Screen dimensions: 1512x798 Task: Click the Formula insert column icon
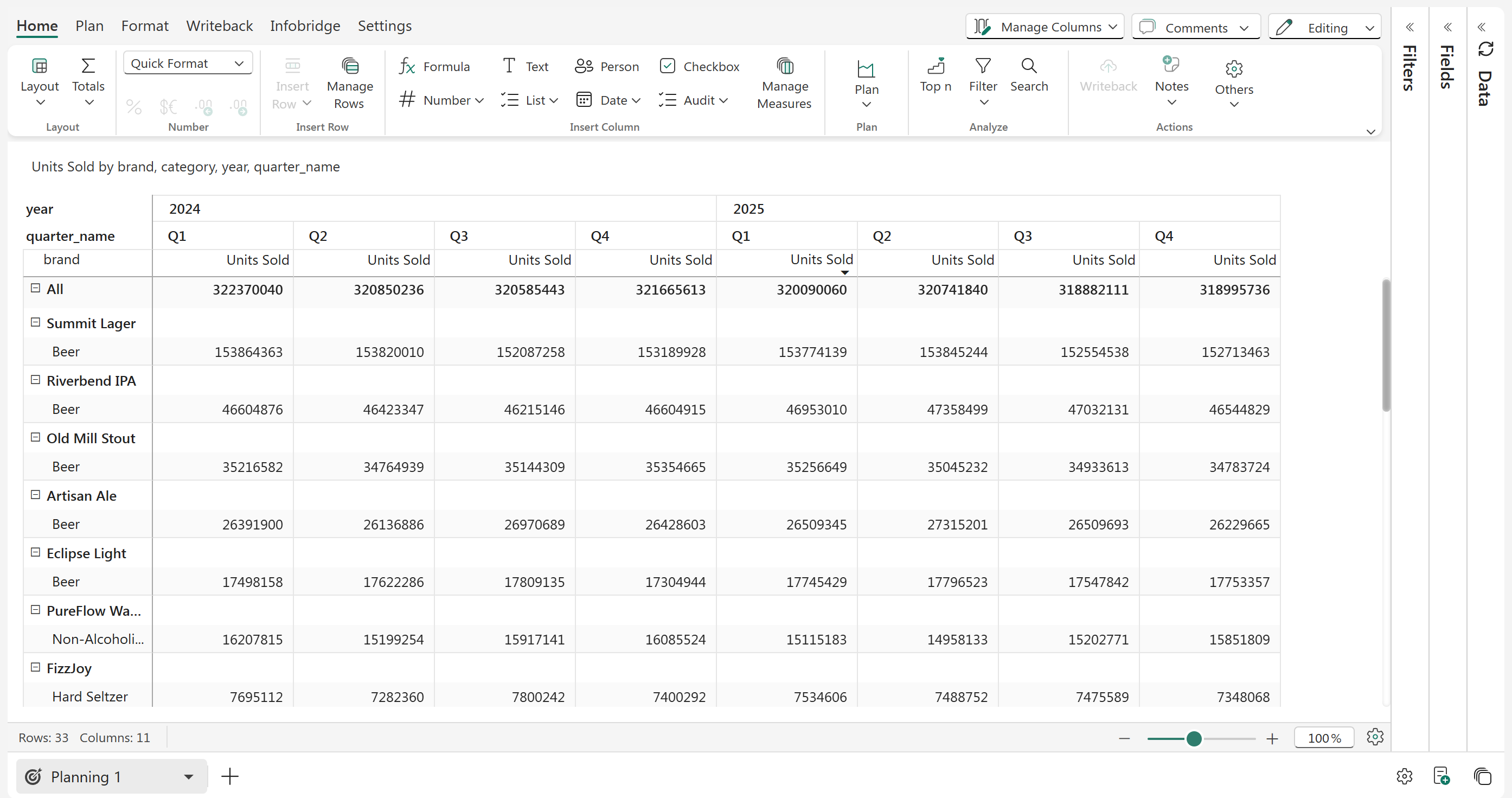coord(407,66)
